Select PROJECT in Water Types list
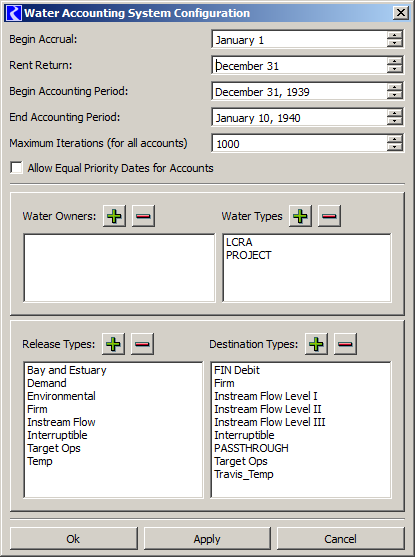The image size is (415, 557). [x=249, y=255]
